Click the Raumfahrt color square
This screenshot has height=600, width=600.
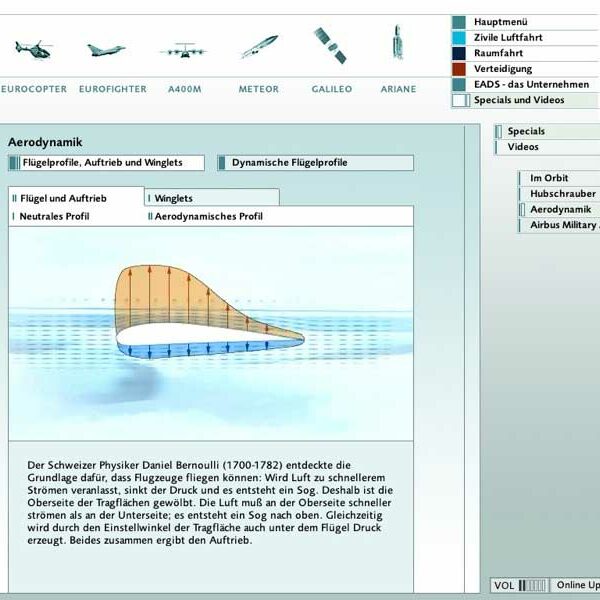coord(459,54)
